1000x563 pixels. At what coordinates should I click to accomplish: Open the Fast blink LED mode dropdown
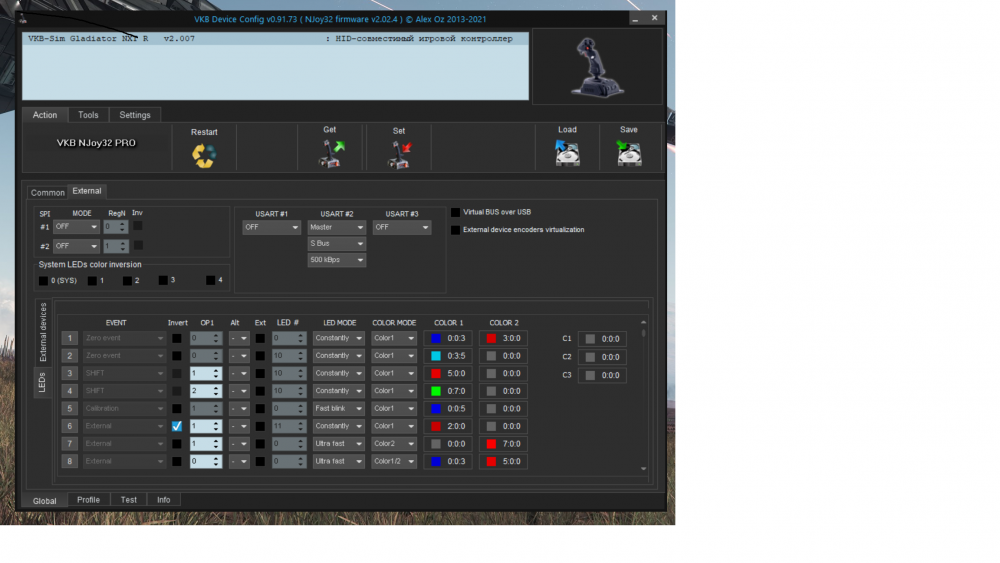(338, 408)
